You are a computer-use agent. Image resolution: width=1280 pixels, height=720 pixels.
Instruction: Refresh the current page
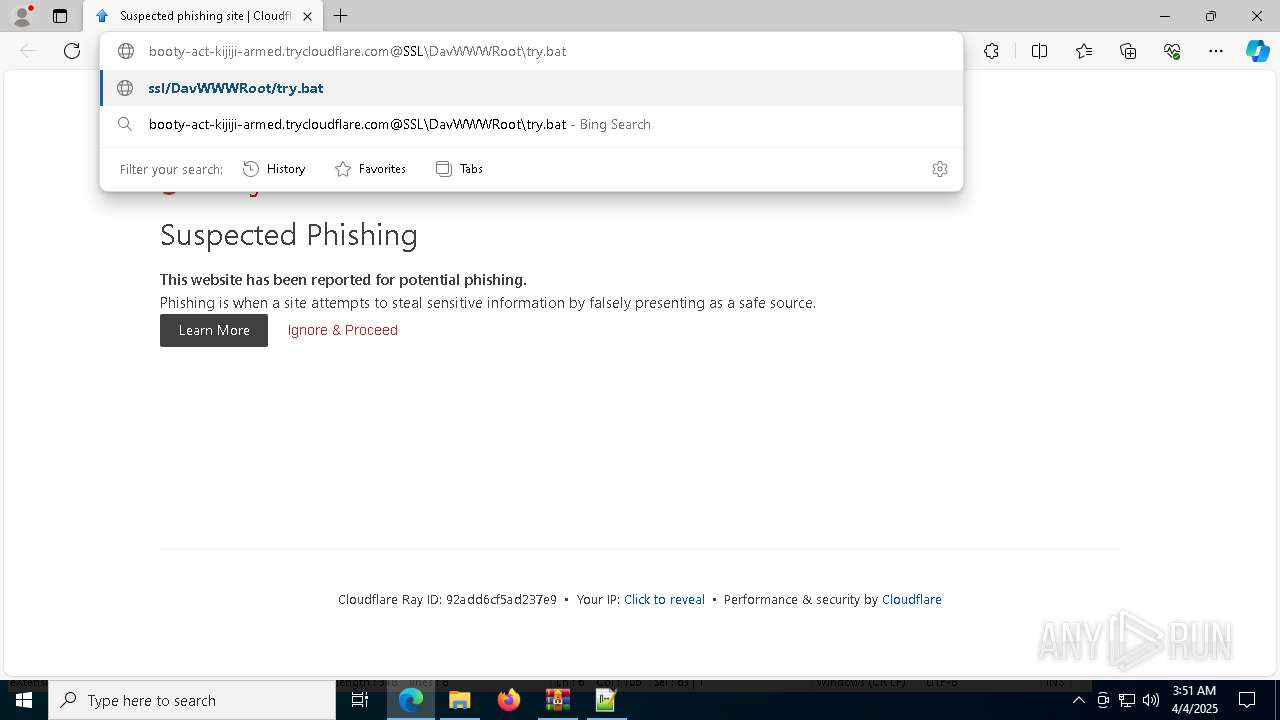tap(72, 51)
